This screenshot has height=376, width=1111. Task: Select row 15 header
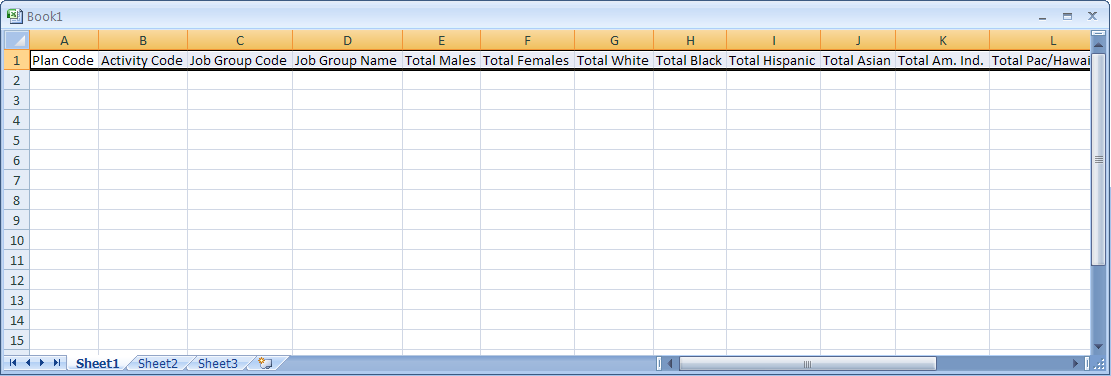coord(16,341)
